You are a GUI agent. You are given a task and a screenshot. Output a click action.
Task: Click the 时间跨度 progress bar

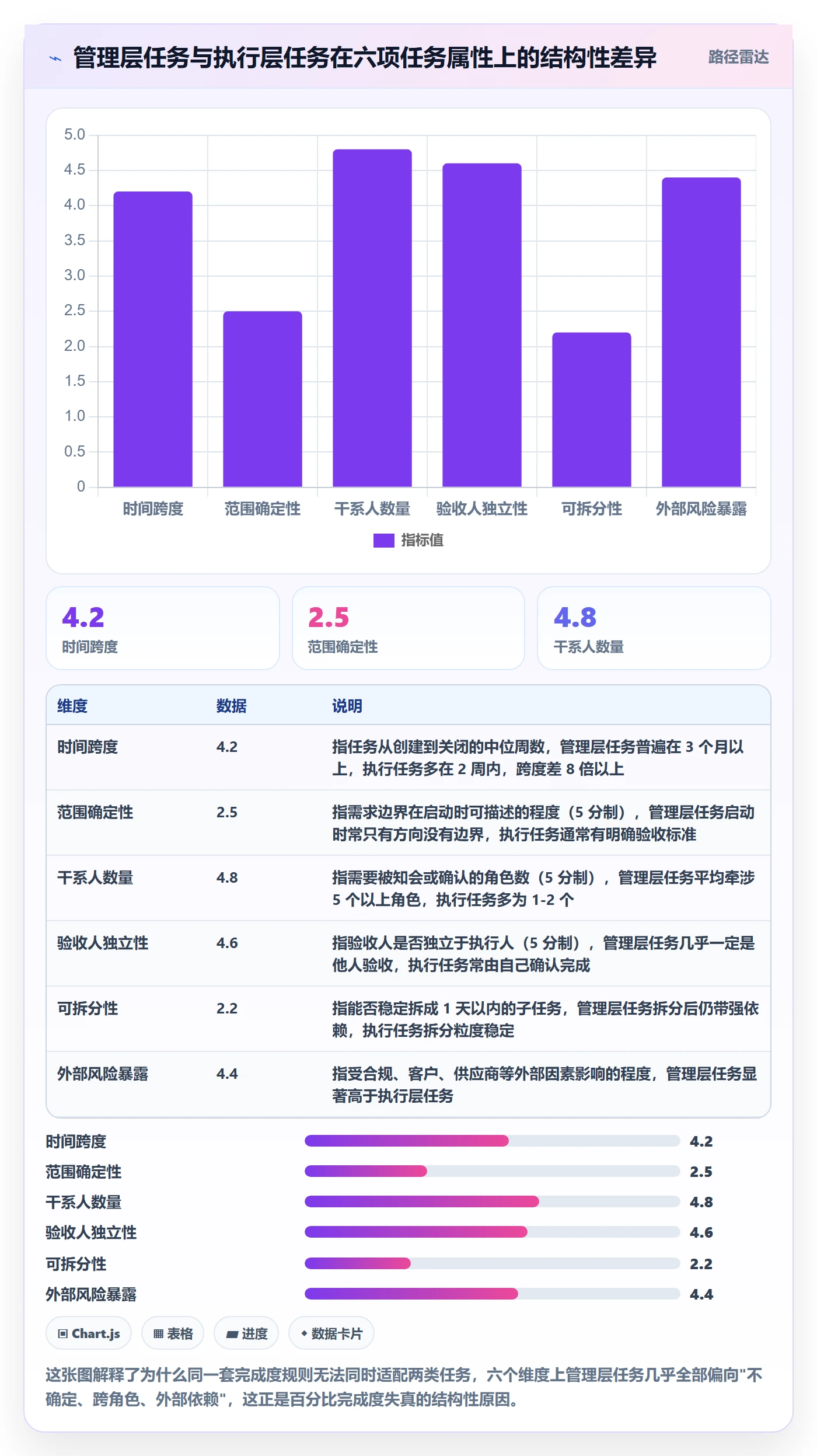tap(492, 1141)
